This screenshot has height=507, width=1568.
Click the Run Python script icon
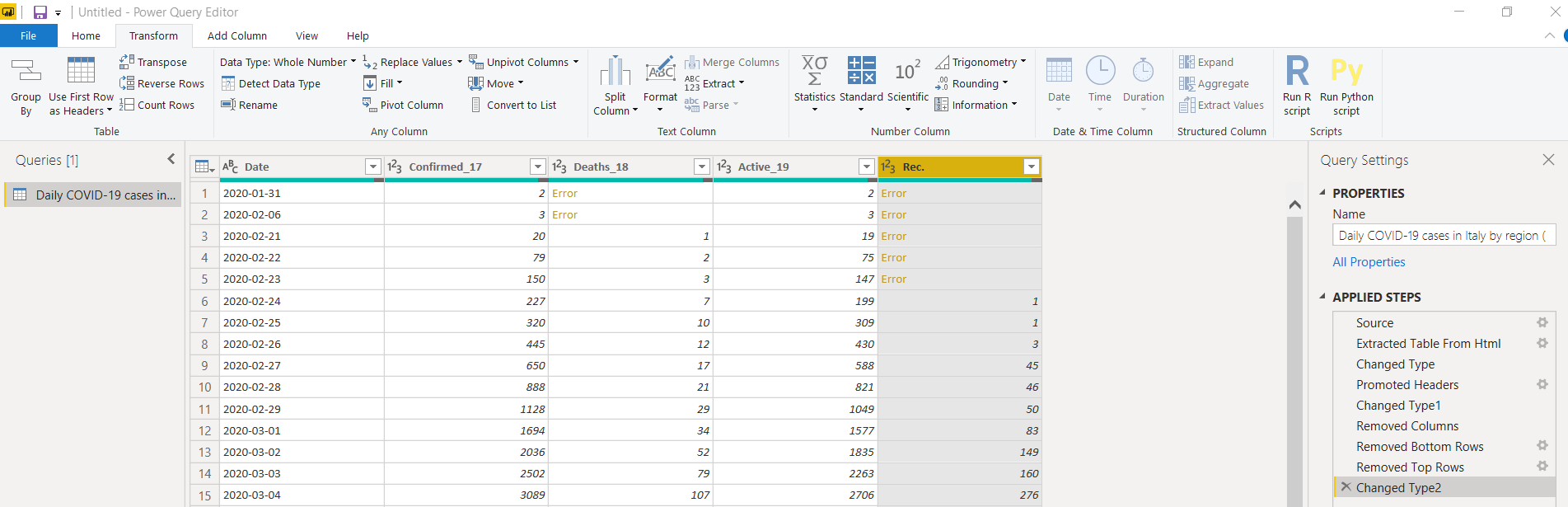[1346, 72]
